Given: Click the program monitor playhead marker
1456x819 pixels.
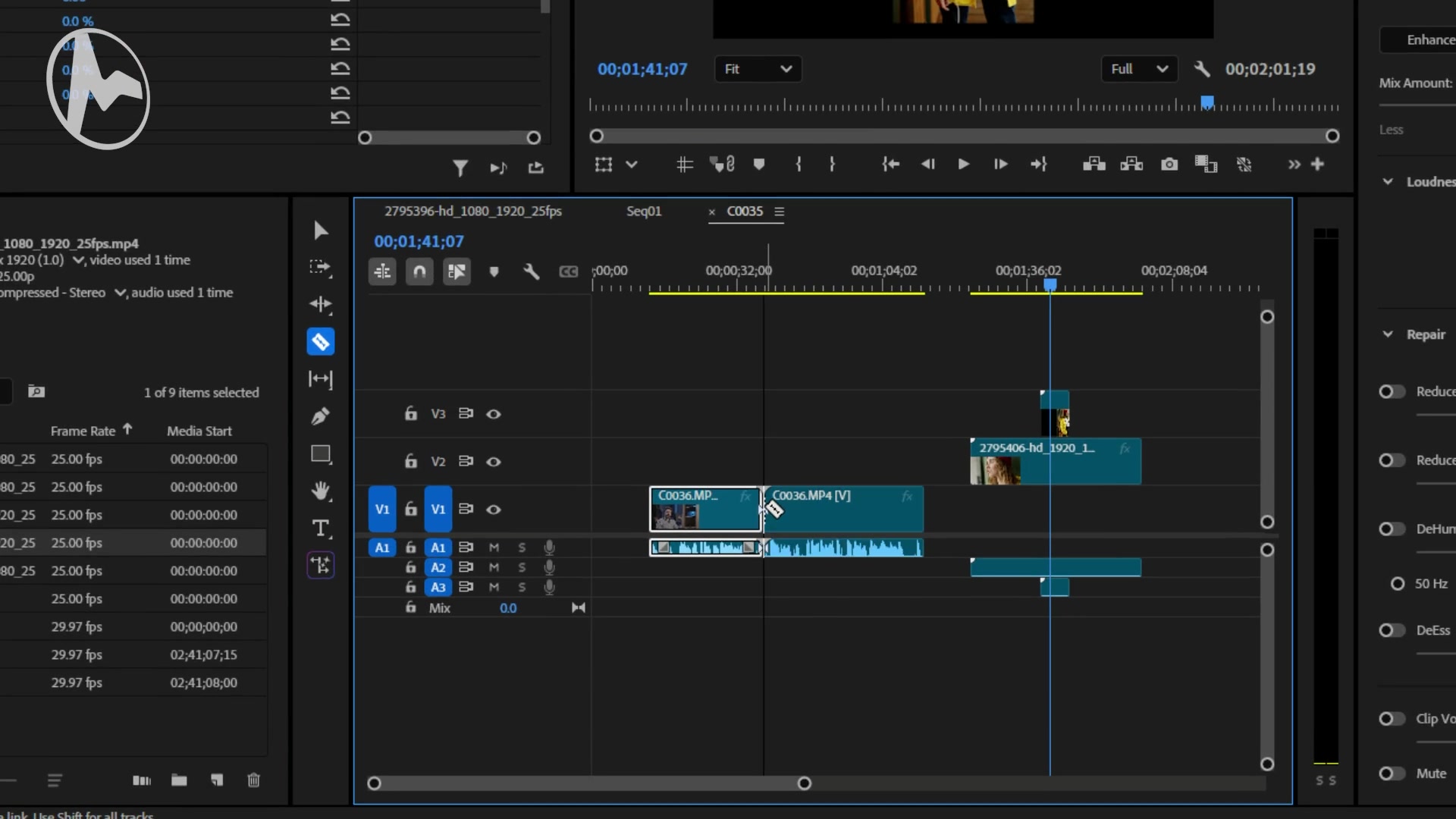Looking at the screenshot, I should 1207,102.
